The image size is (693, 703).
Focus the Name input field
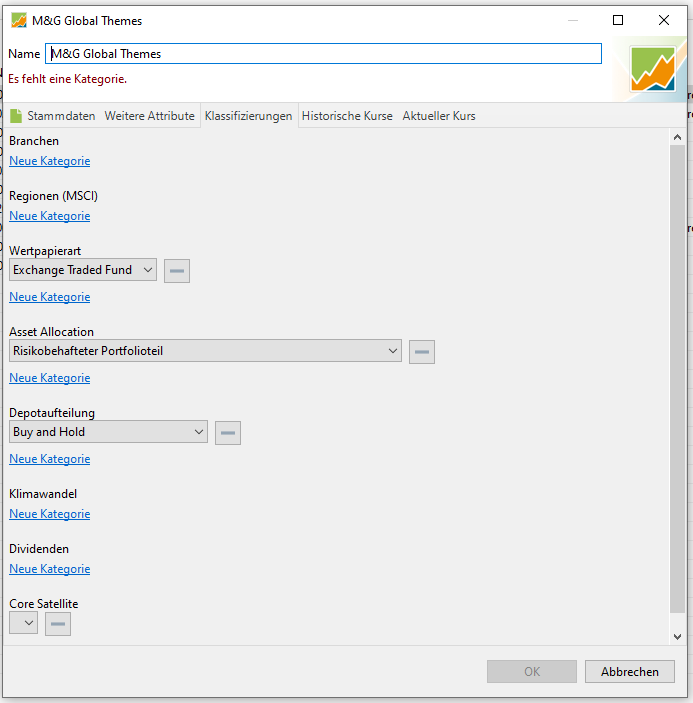point(323,54)
